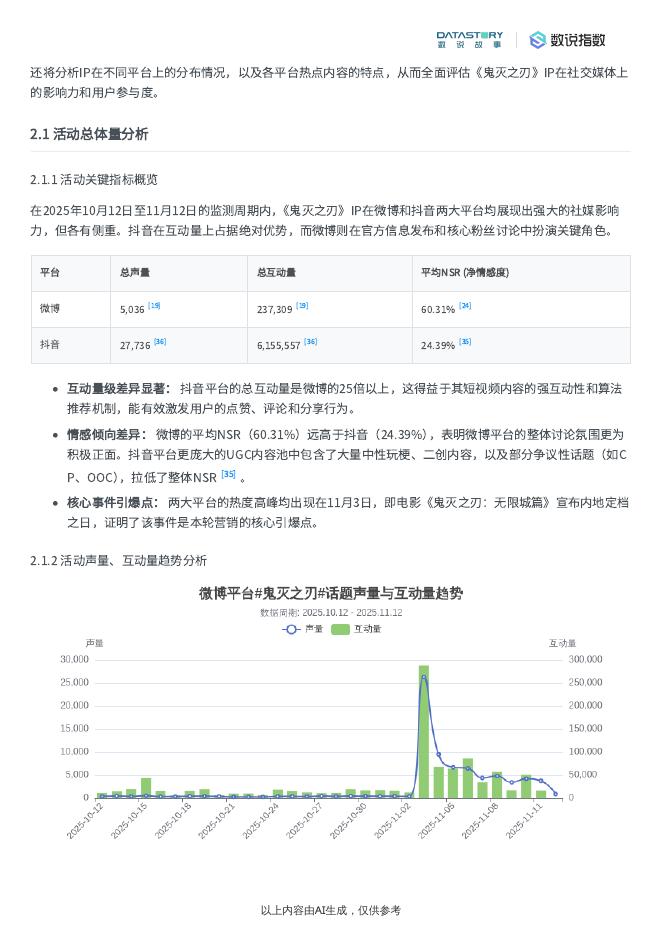
Task: Click the value 237,309 in the table
Action: [274, 310]
